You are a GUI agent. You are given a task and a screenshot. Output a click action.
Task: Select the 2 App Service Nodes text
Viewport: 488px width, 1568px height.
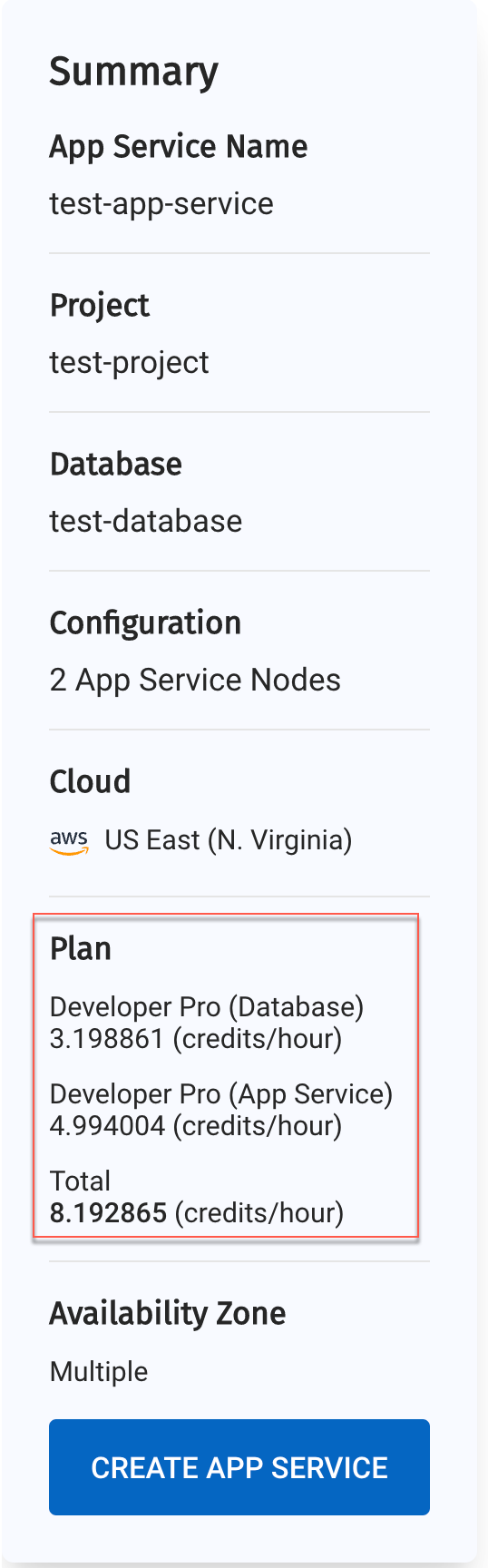click(195, 680)
